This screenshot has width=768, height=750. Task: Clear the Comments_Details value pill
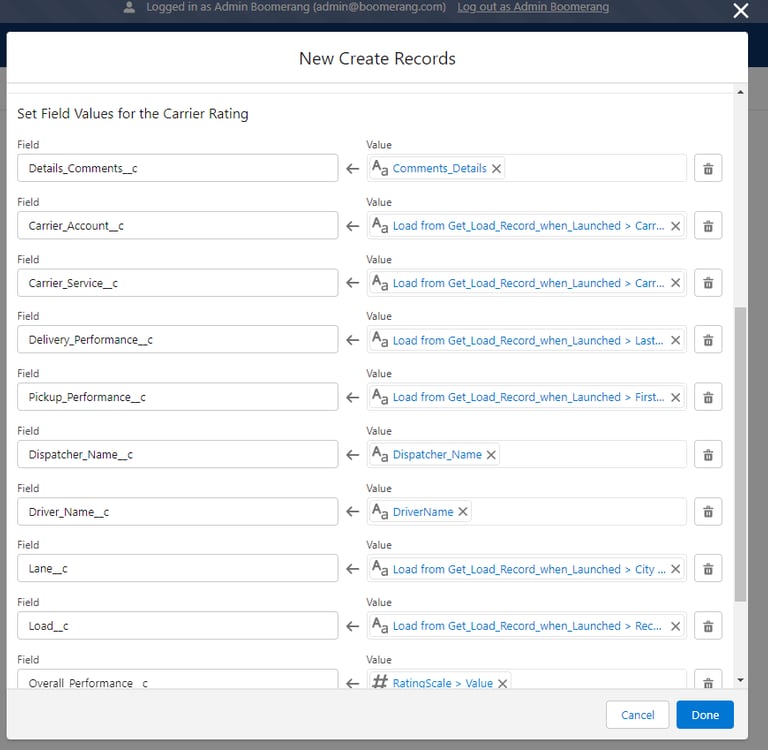pyautogui.click(x=497, y=169)
